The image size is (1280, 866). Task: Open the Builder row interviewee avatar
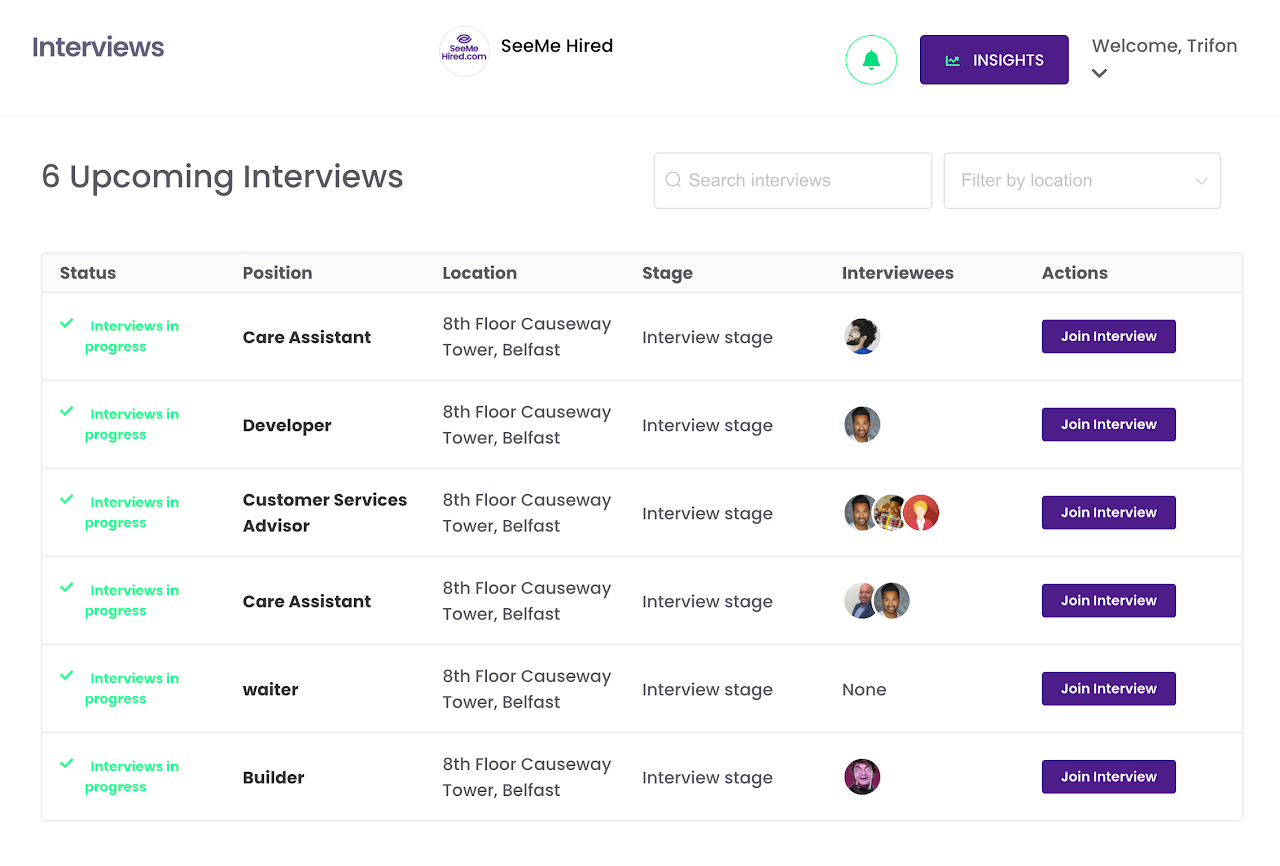click(862, 777)
